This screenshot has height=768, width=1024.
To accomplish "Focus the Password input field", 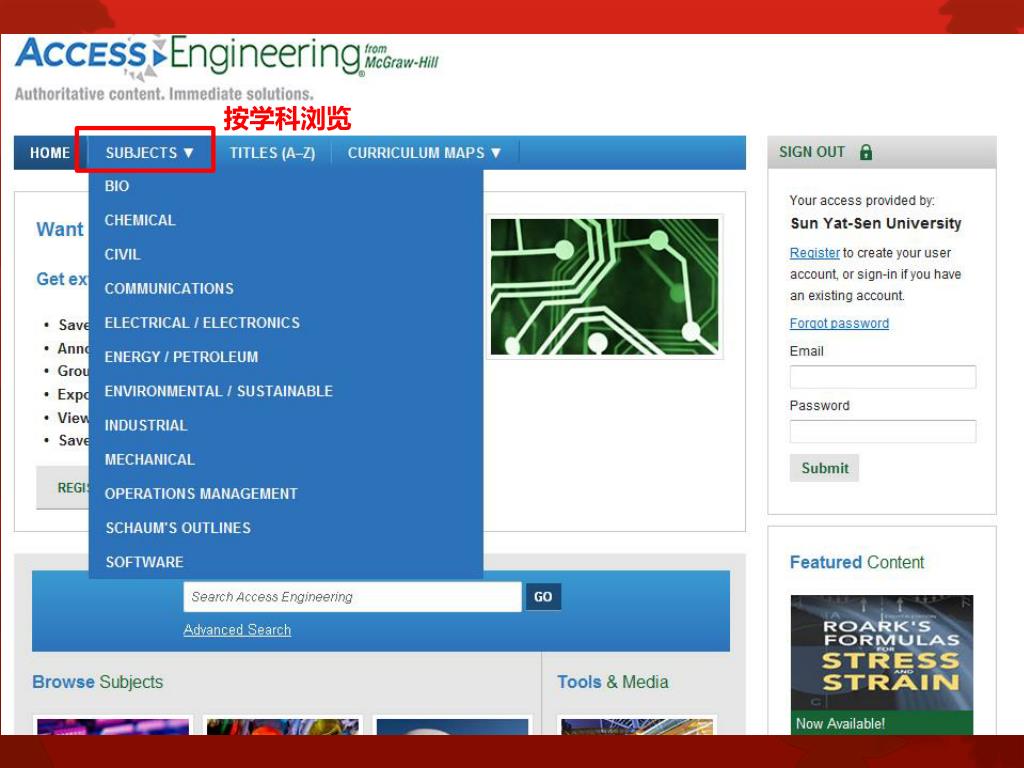I will coord(883,432).
